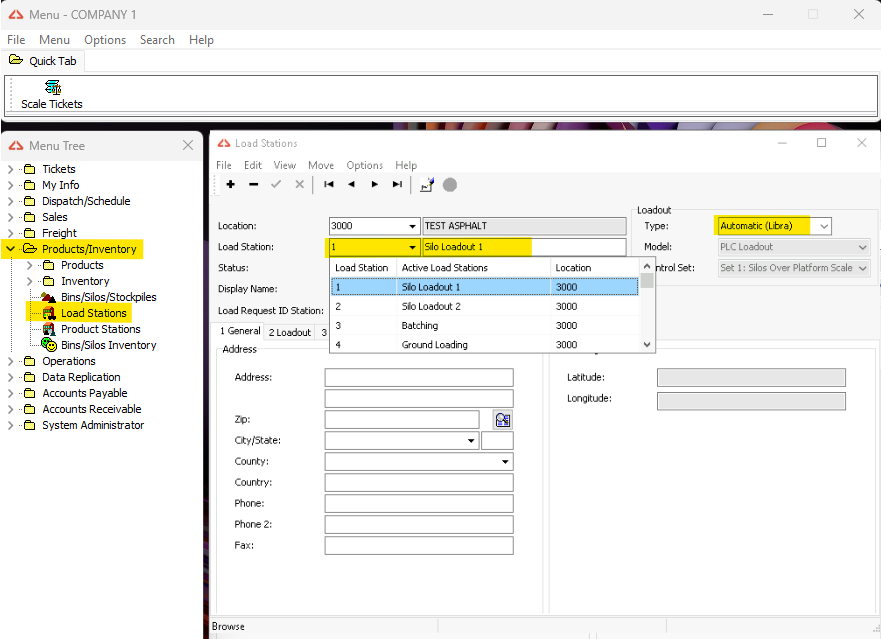
Task: Click the post edit checkmark icon
Action: (276, 184)
